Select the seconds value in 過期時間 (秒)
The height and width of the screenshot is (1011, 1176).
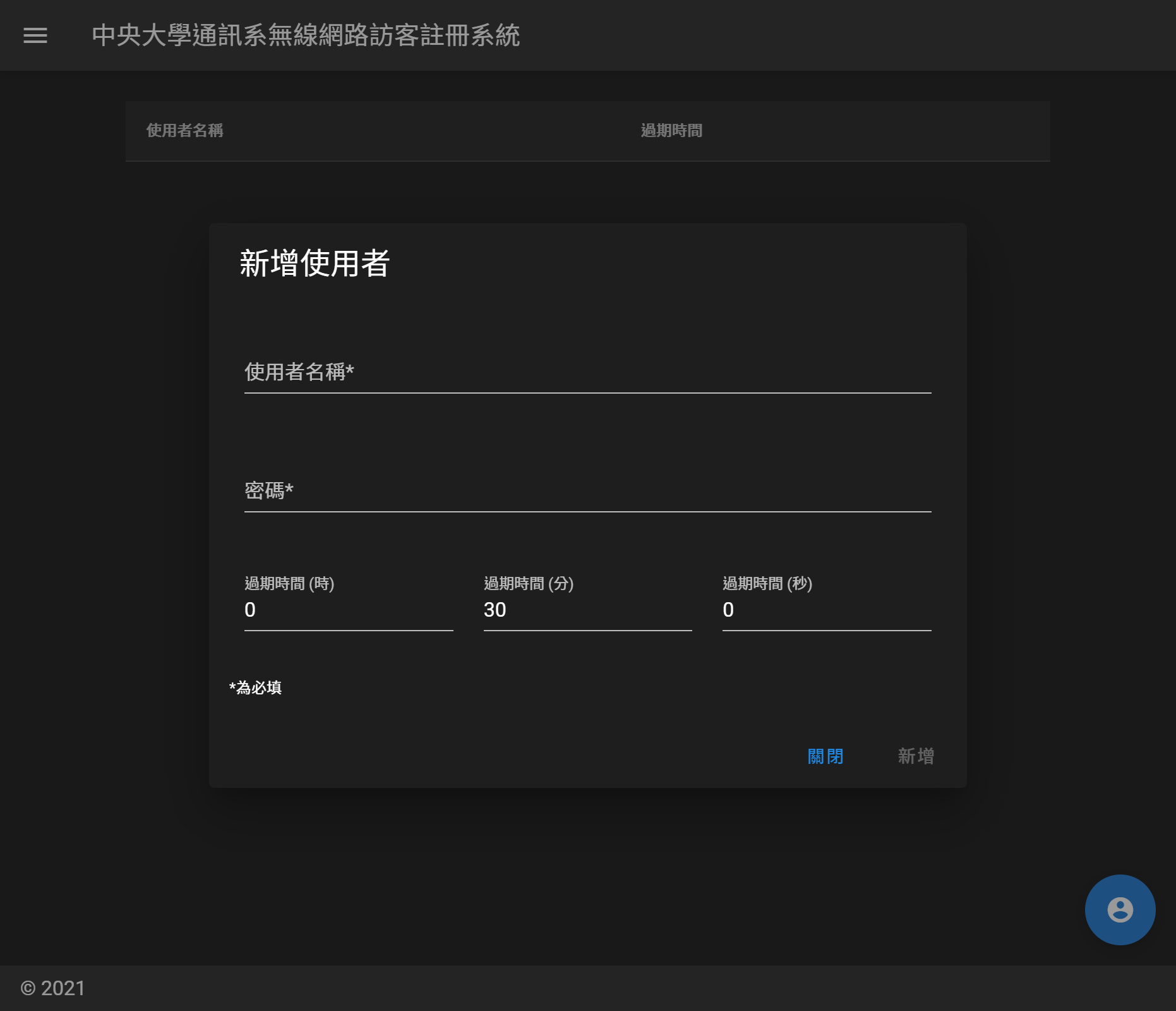pos(826,610)
